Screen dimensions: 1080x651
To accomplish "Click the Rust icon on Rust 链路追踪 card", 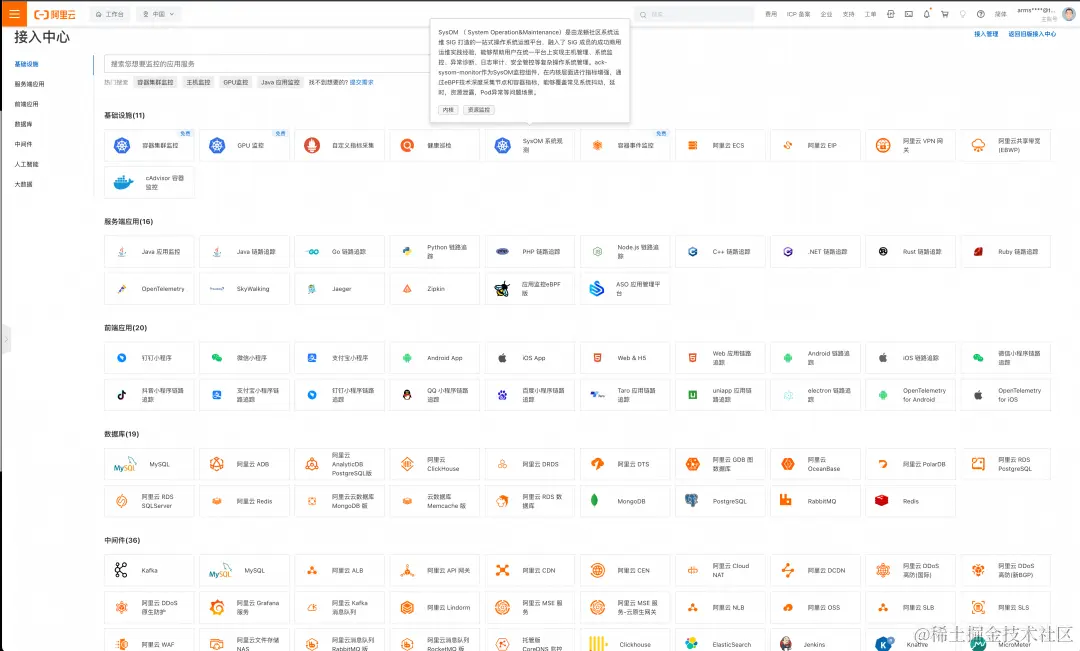I will [x=882, y=251].
